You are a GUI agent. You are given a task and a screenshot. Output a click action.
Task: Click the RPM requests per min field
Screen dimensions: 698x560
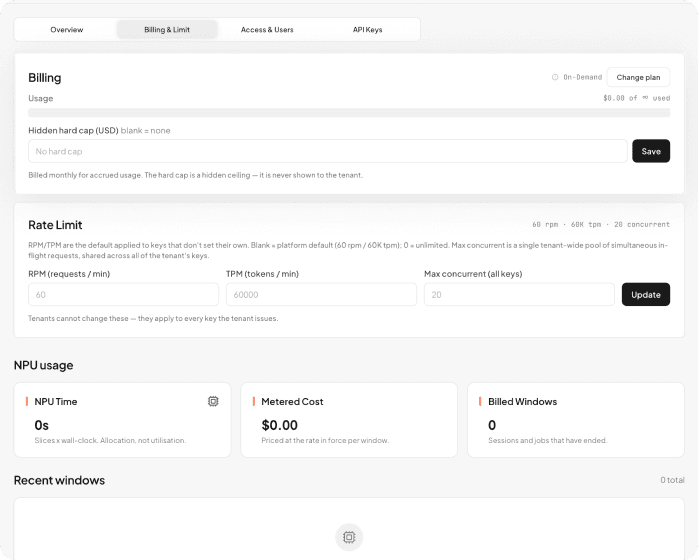click(123, 295)
